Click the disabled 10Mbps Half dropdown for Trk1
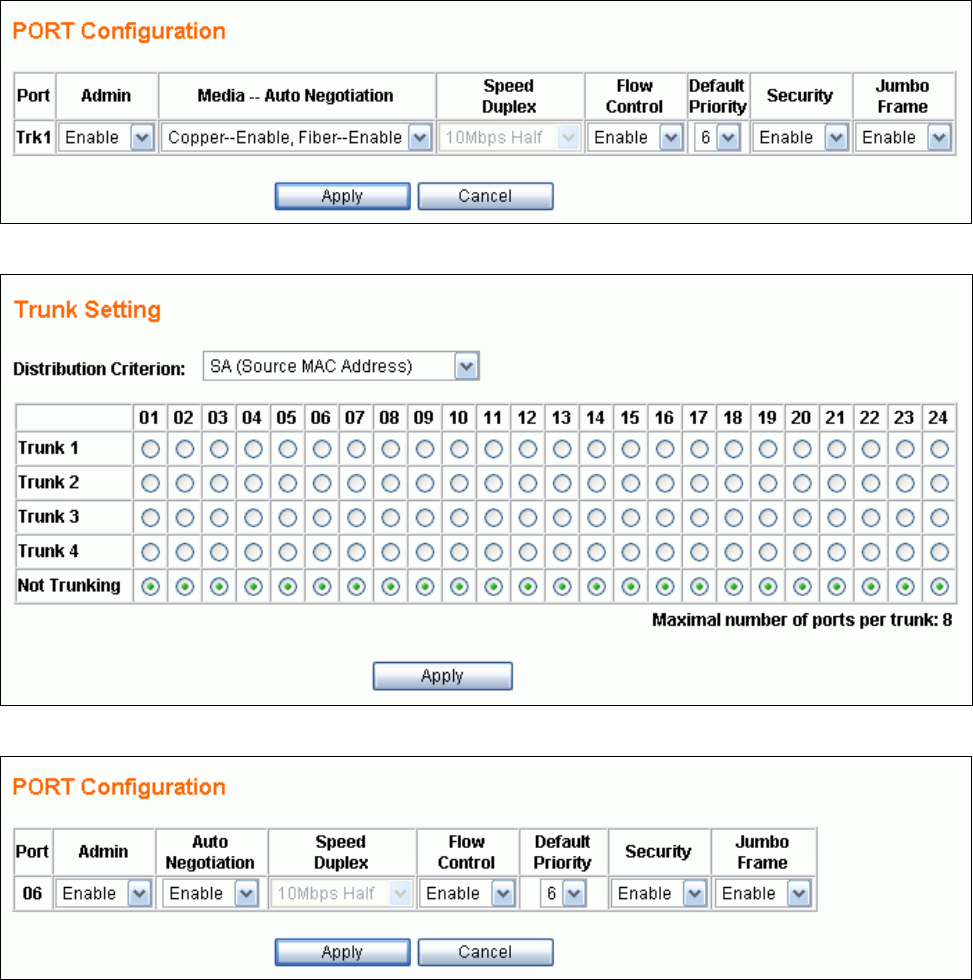 tap(510, 138)
